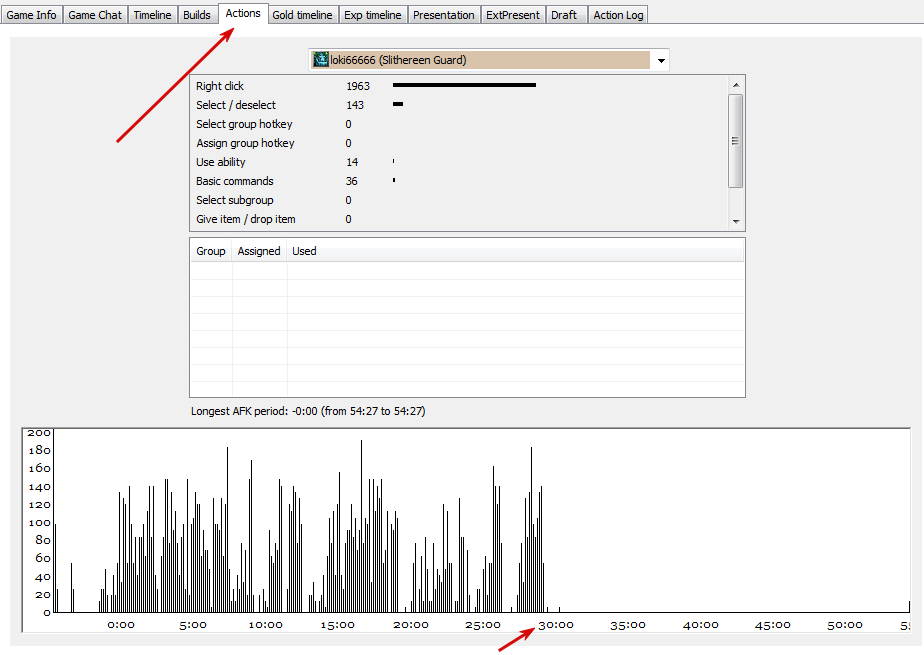The image size is (924, 655).
Task: Open the Gold timeline tab
Action: [x=302, y=15]
